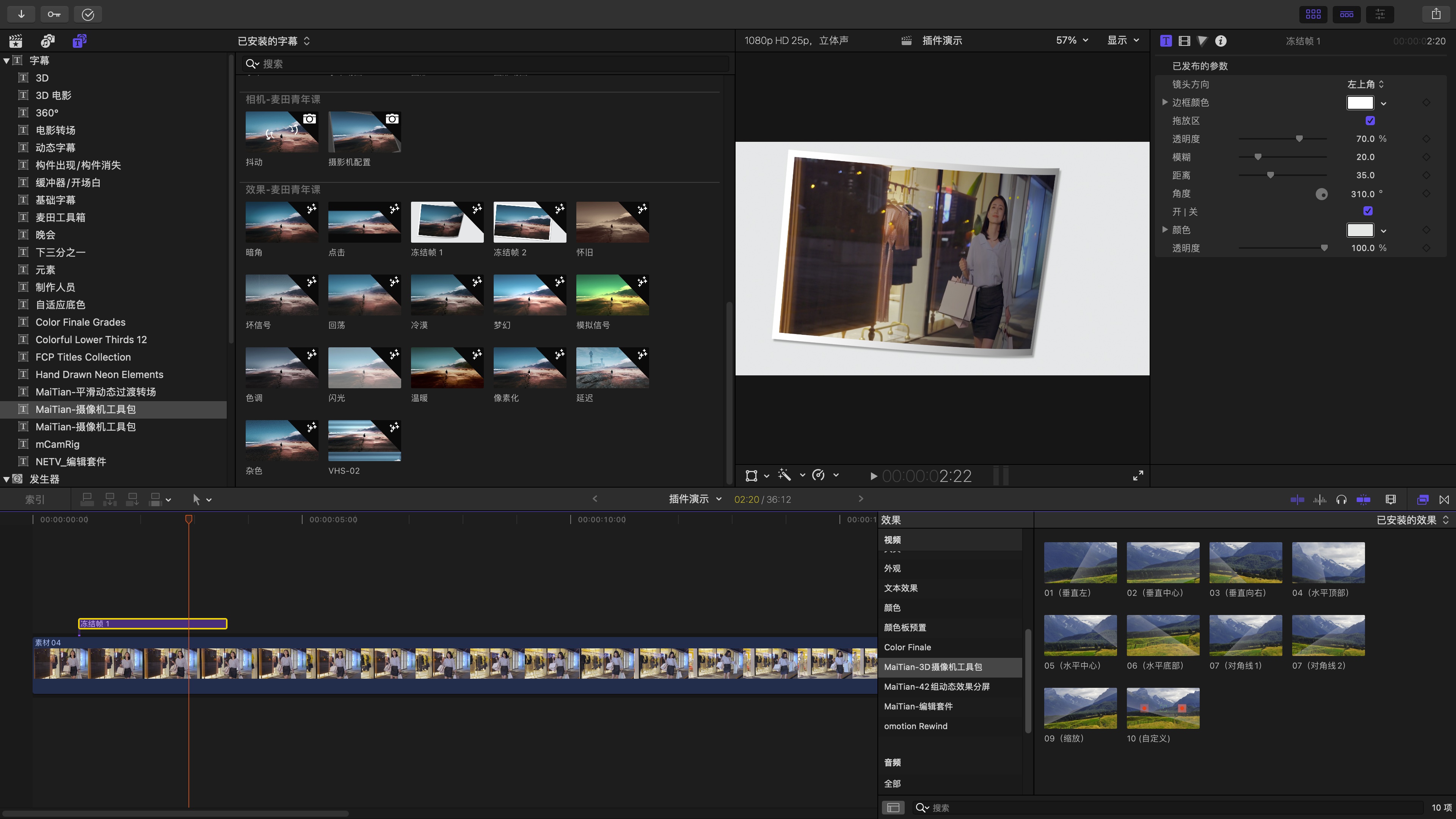Viewport: 1456px width, 819px height.
Task: Toggle the 开 | 关 checkbox
Action: pos(1368,212)
